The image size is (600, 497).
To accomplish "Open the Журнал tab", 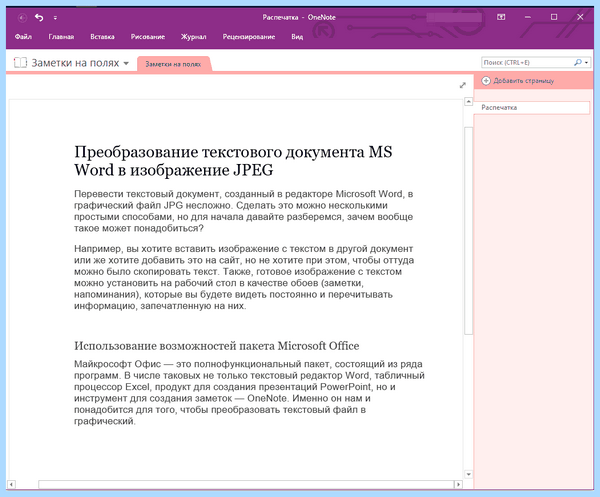I will (x=194, y=37).
